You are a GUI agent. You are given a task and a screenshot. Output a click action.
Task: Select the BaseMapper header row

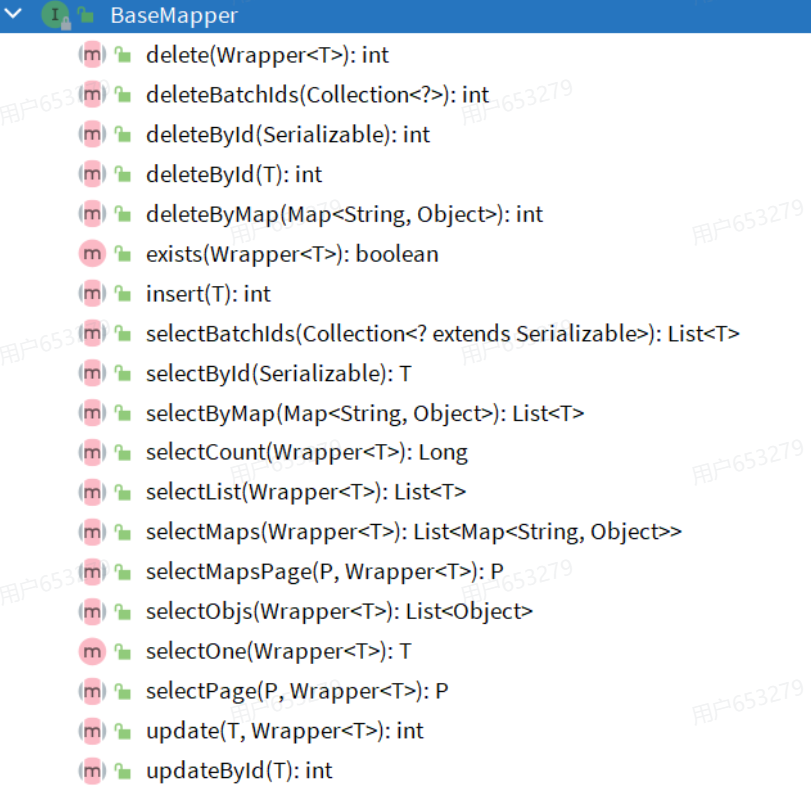pyautogui.click(x=406, y=16)
